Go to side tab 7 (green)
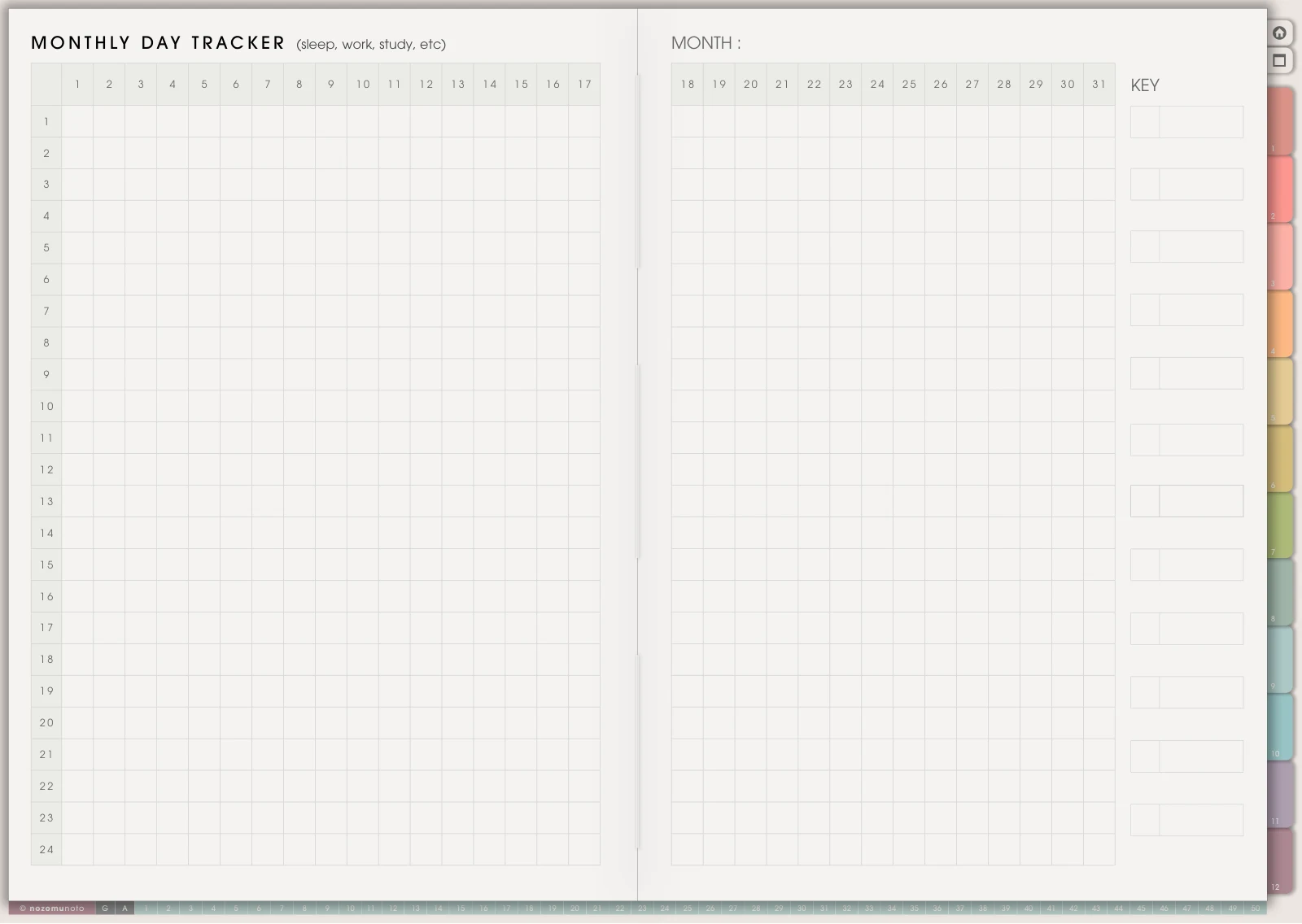 click(x=1280, y=525)
